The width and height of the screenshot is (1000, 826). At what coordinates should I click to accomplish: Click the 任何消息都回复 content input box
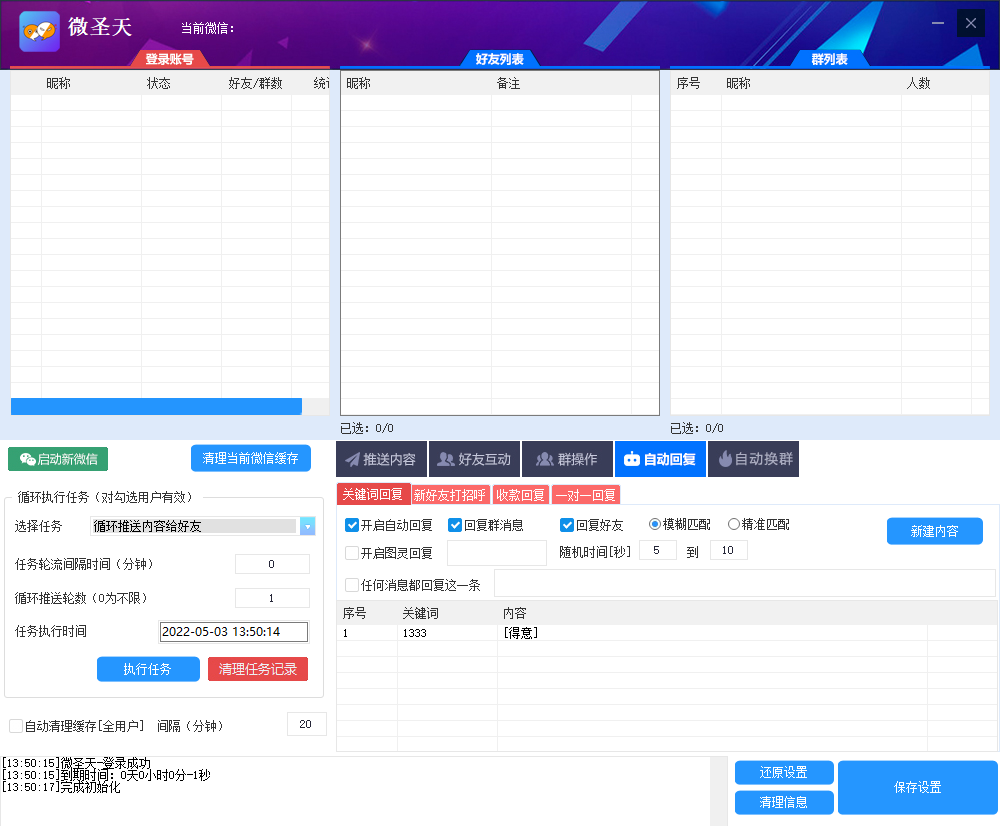(744, 584)
